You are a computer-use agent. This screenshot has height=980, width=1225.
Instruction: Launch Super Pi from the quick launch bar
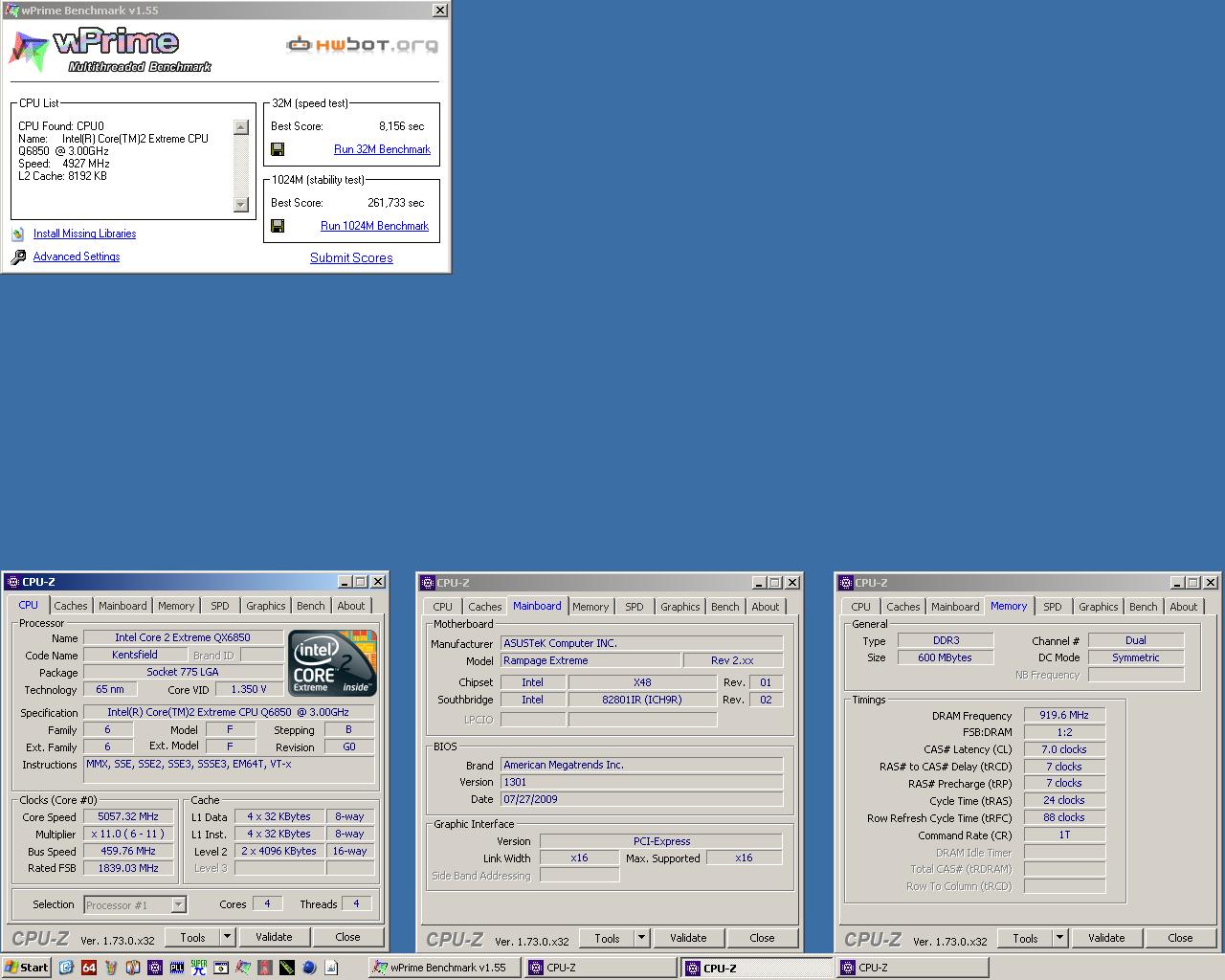(x=199, y=968)
